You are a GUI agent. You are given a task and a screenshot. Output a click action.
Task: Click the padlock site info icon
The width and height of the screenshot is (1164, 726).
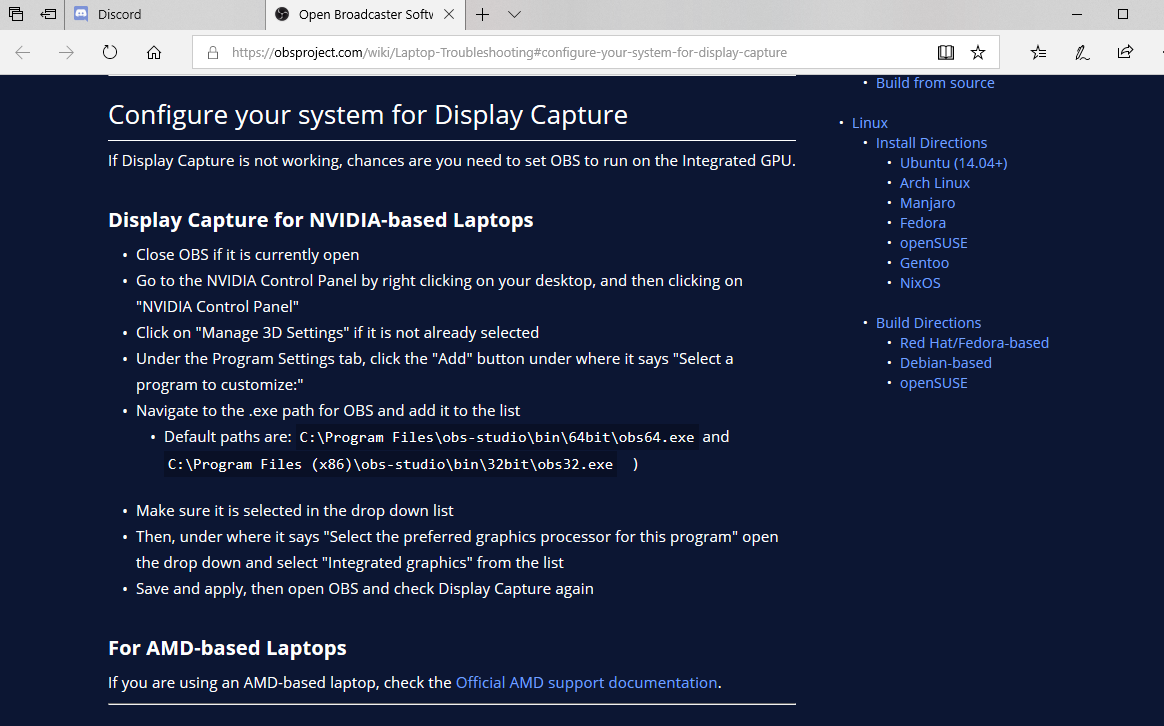pyautogui.click(x=213, y=53)
